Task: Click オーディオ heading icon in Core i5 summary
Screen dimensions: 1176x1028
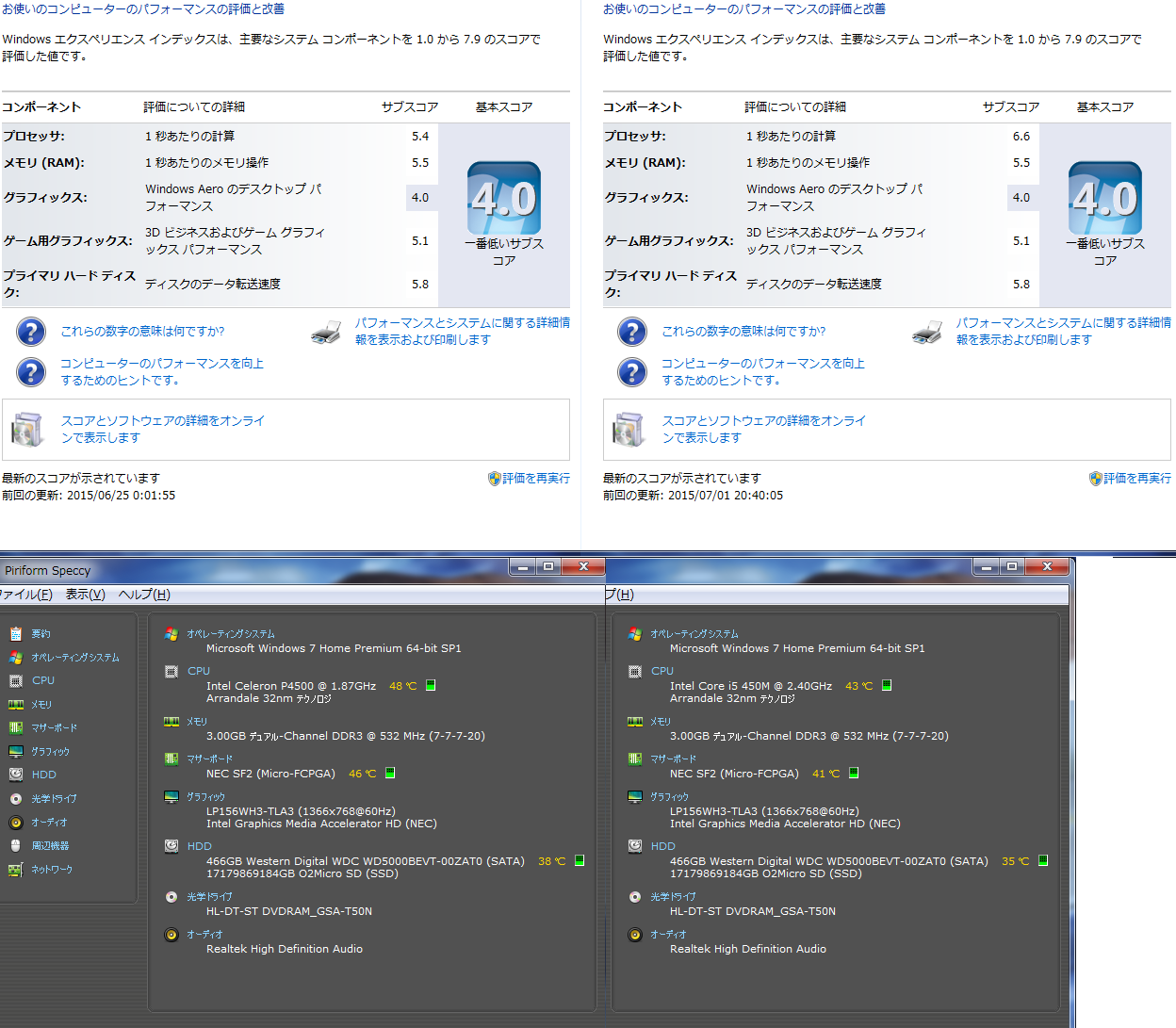Action: tap(635, 934)
